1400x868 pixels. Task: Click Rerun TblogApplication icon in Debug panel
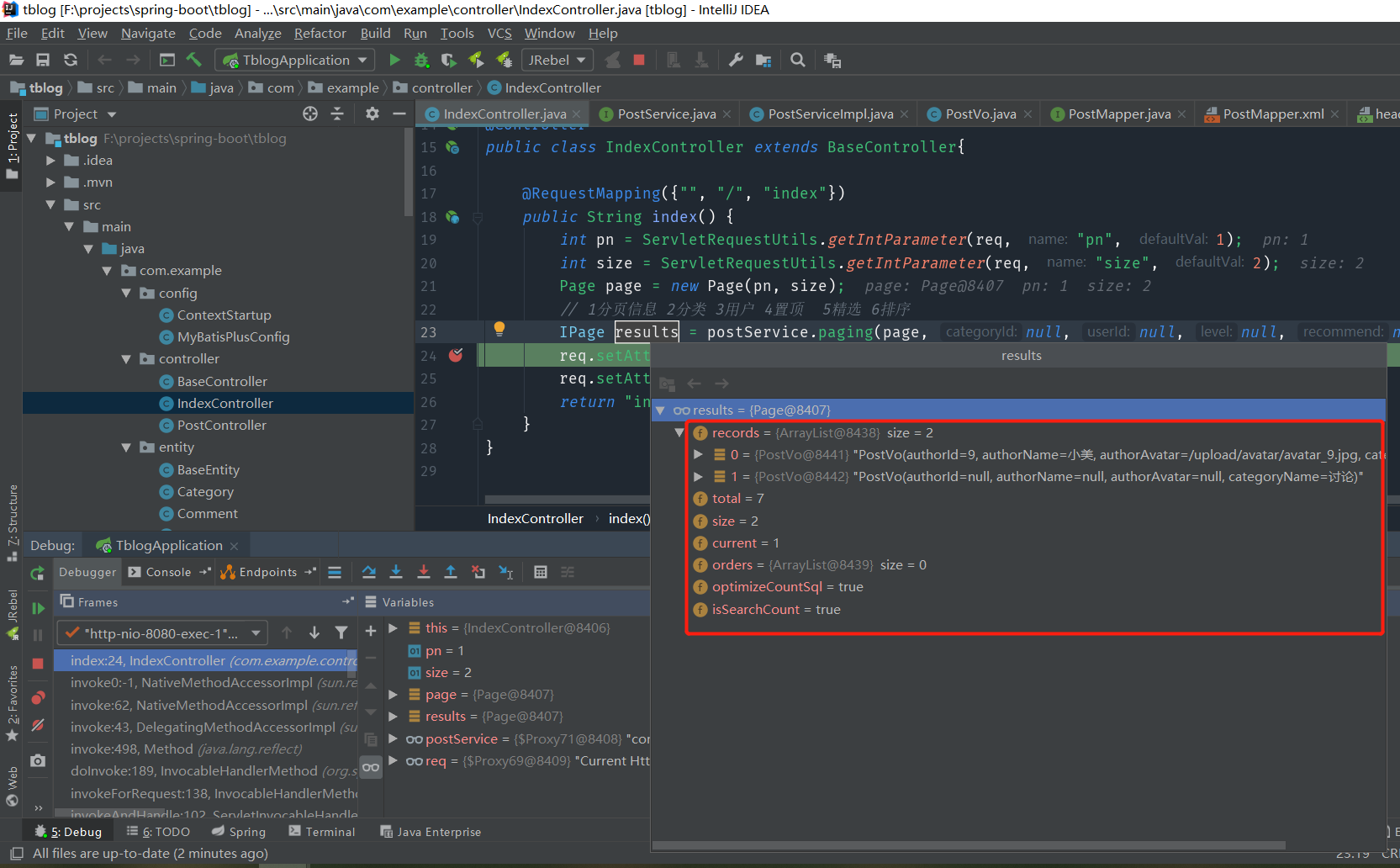[x=37, y=573]
